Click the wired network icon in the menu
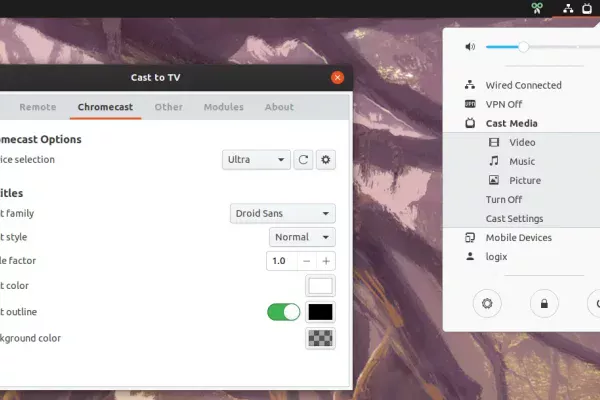 pyautogui.click(x=470, y=85)
